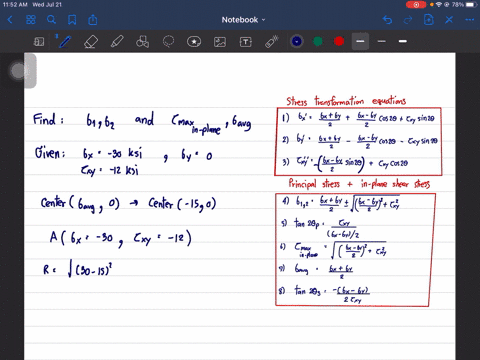Tap the status bar clock 11:52 AM
The image size is (480, 360).
tap(15, 5)
